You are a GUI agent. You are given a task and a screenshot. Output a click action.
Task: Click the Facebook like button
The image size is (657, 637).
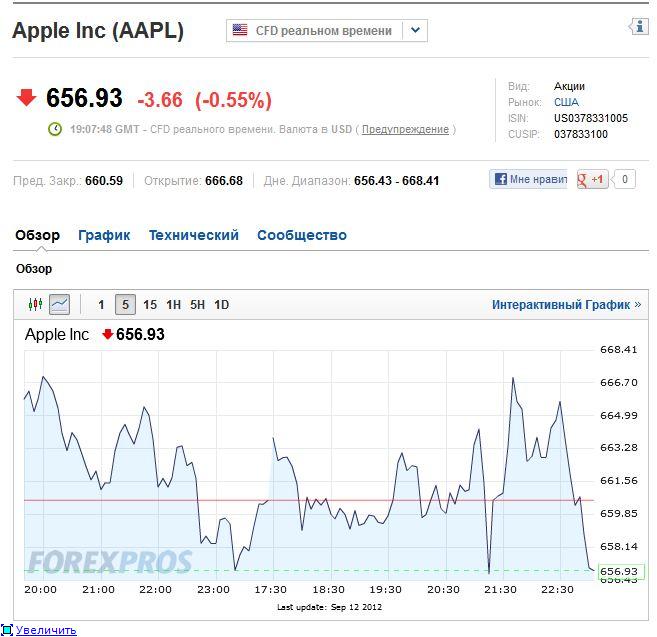(x=528, y=180)
